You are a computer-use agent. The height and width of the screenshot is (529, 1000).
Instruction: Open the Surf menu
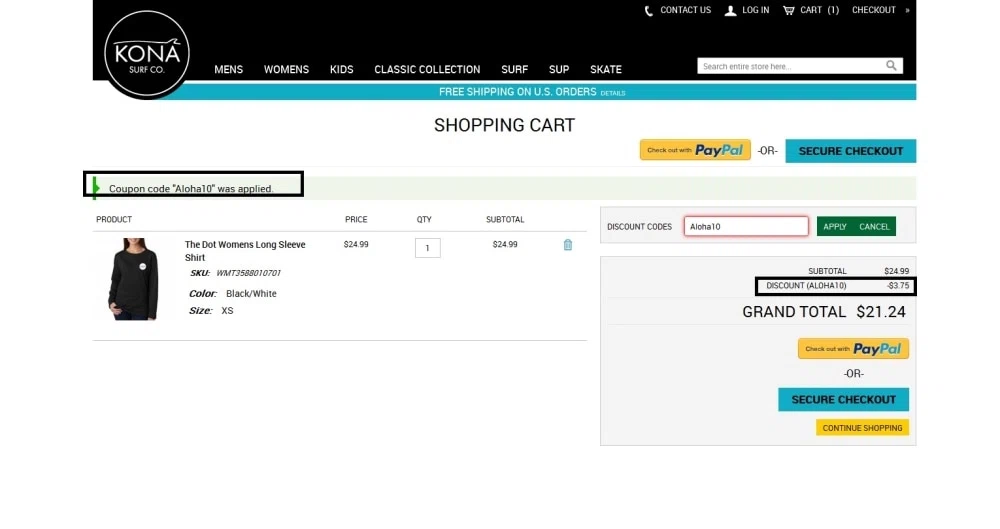515,70
